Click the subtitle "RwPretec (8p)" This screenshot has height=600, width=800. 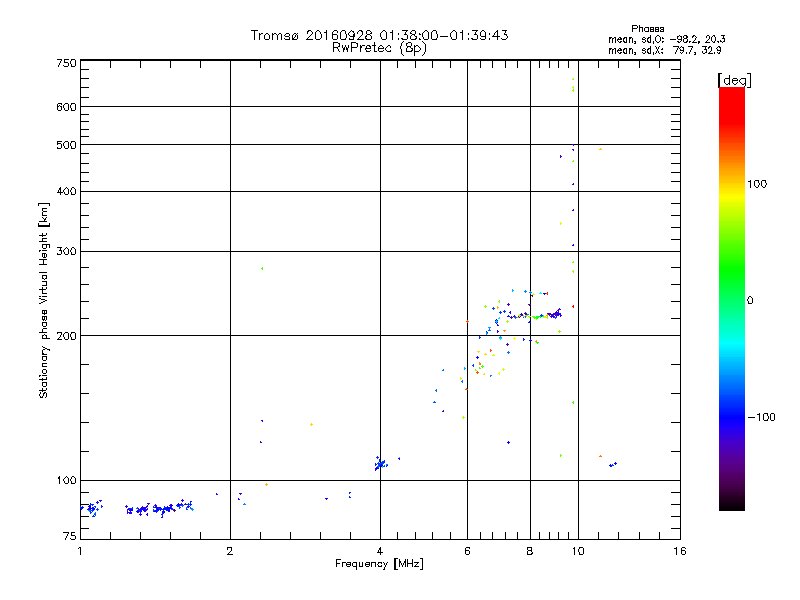point(379,48)
